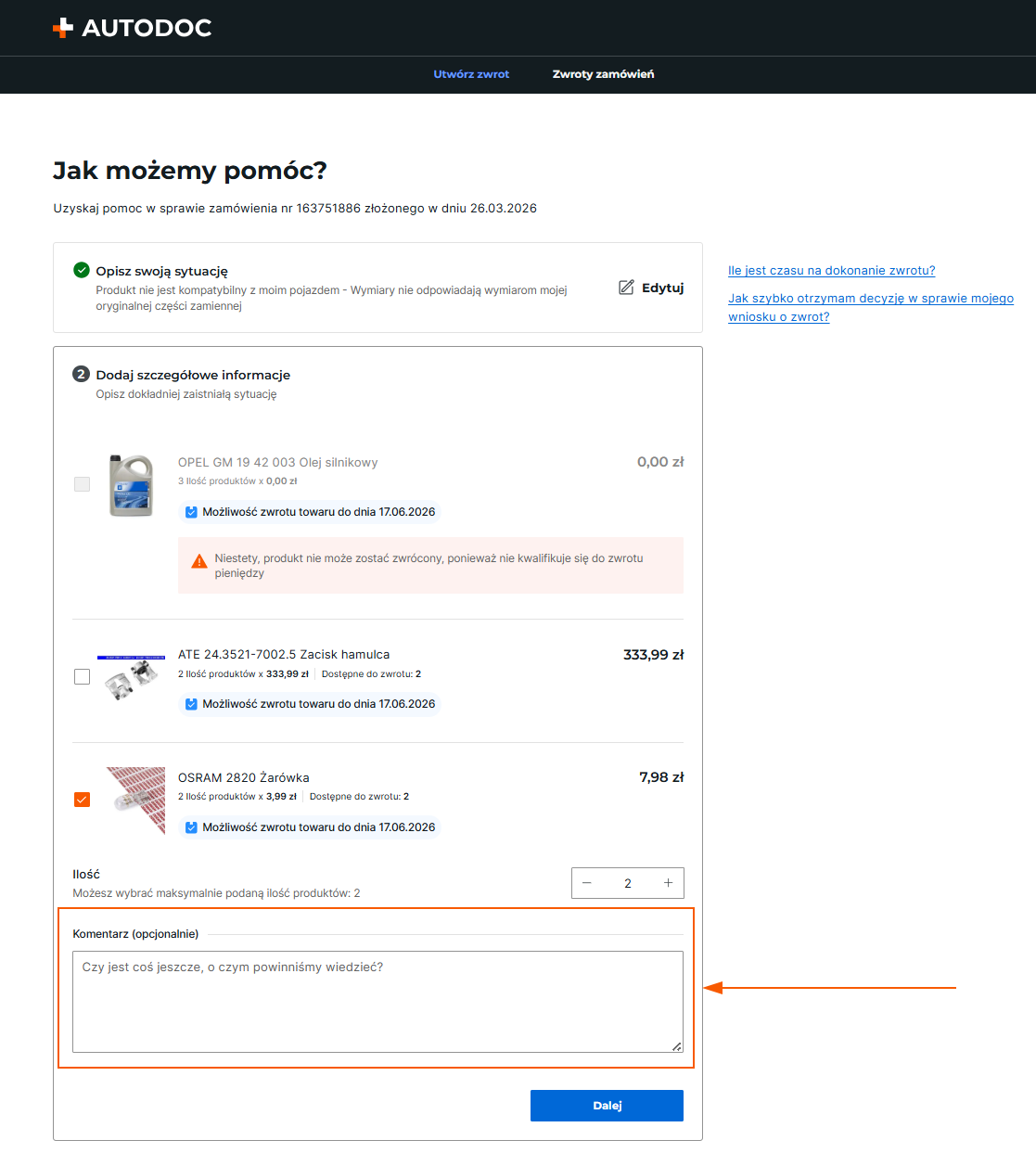Image resolution: width=1036 pixels, height=1153 pixels.
Task: Click the OSRAM 2820 Żarówka title
Action: coord(244,778)
